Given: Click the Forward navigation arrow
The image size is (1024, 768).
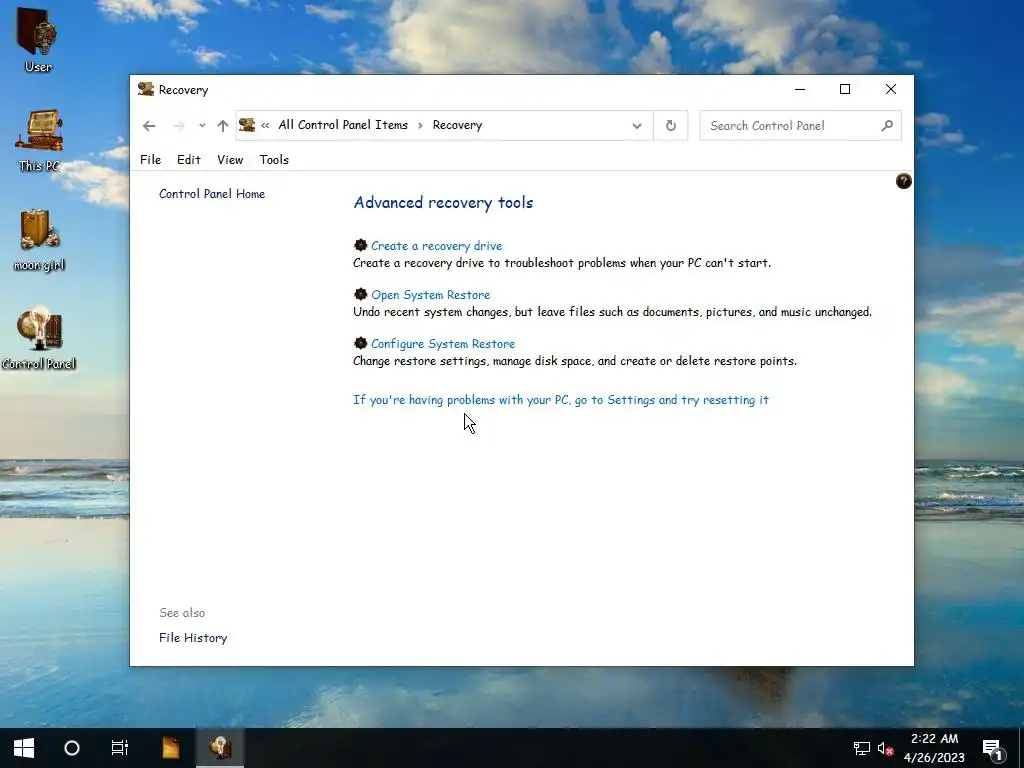Looking at the screenshot, I should [178, 125].
